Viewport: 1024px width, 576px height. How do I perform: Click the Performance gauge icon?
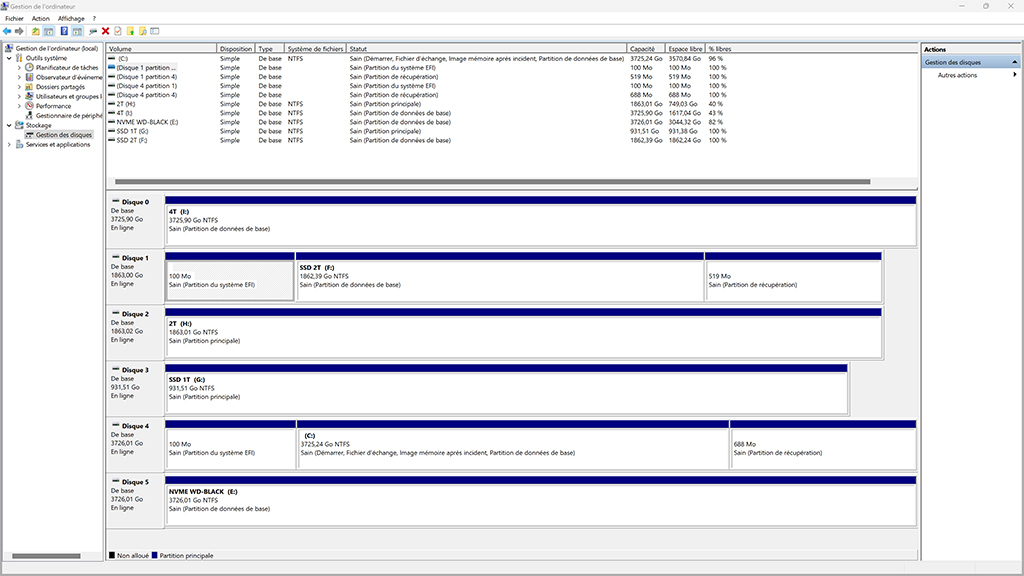[x=29, y=106]
